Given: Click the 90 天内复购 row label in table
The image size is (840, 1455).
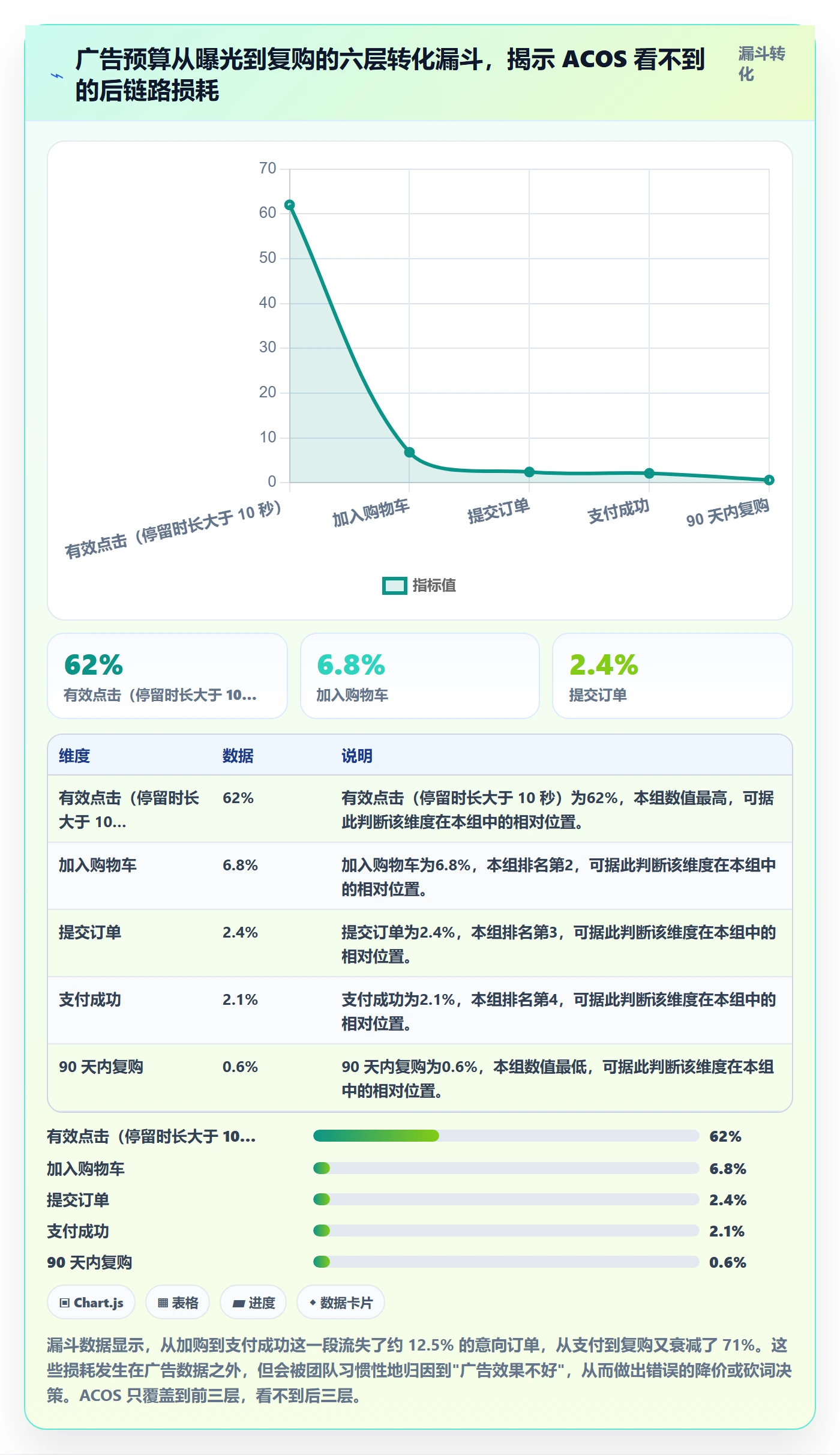Looking at the screenshot, I should (101, 1067).
